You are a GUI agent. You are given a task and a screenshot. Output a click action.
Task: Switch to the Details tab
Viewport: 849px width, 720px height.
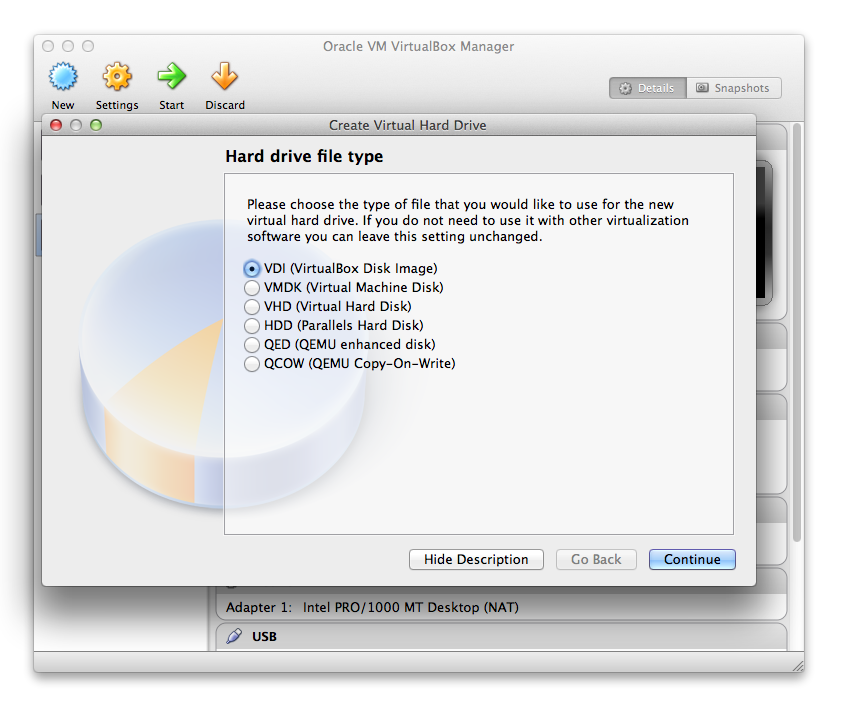(x=647, y=88)
